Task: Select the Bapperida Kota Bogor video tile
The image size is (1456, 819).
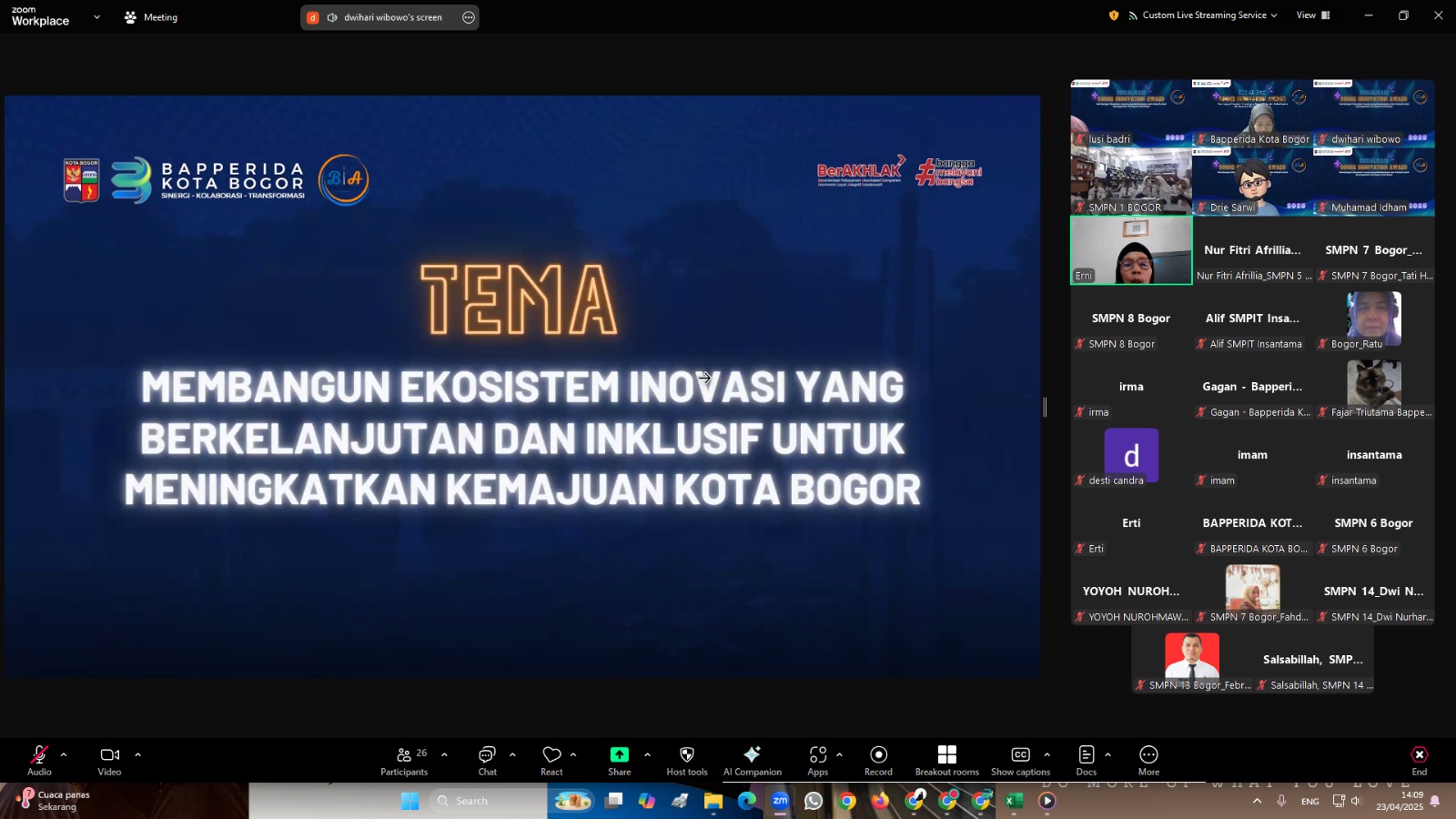Action: (x=1253, y=114)
